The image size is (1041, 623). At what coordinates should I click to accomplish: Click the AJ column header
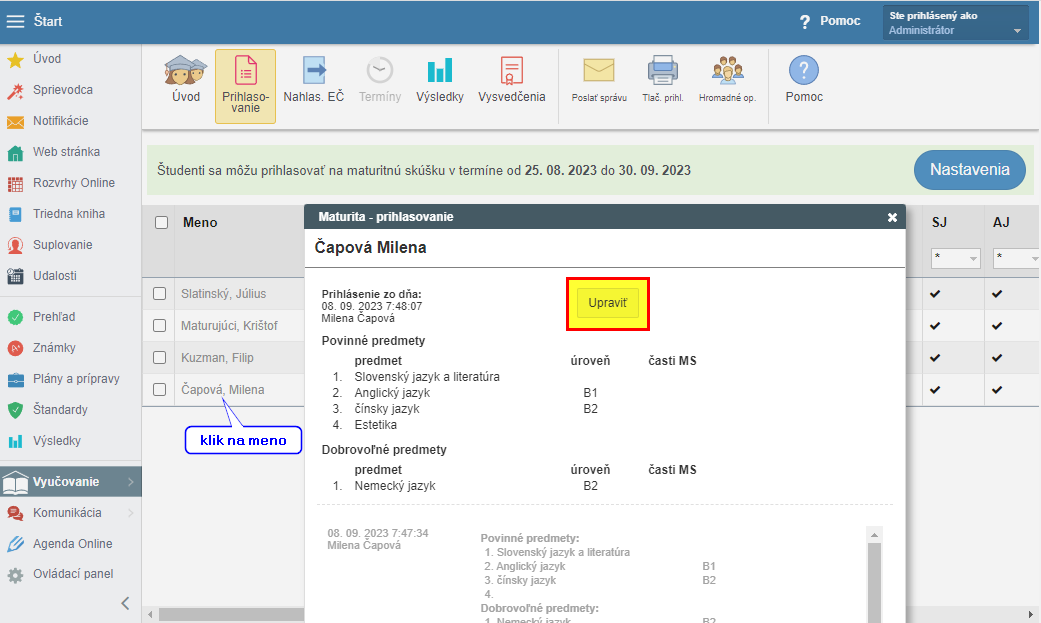1001,222
